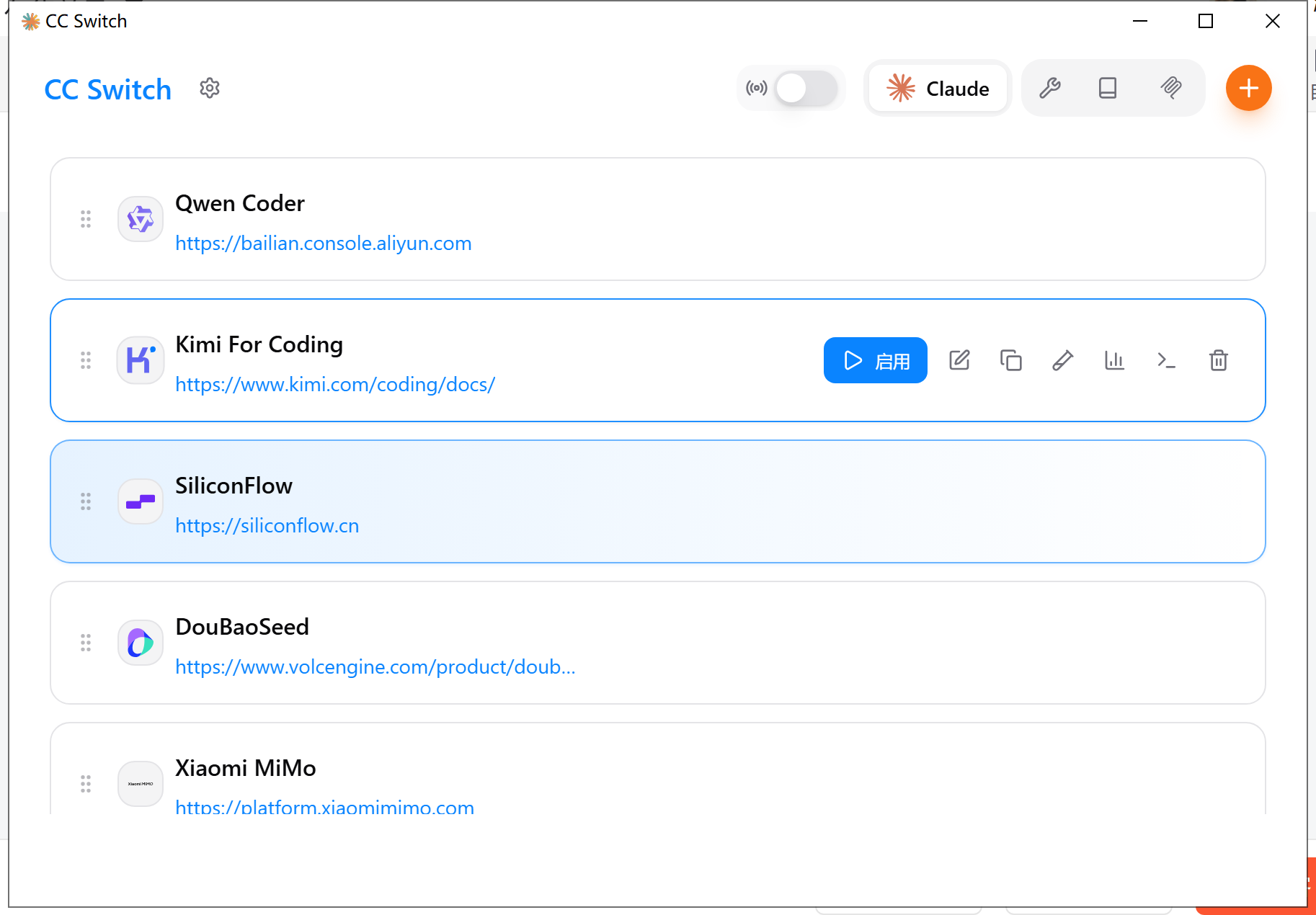Click Kimi For Coding drag handle
The image size is (1316, 915).
pos(86,360)
